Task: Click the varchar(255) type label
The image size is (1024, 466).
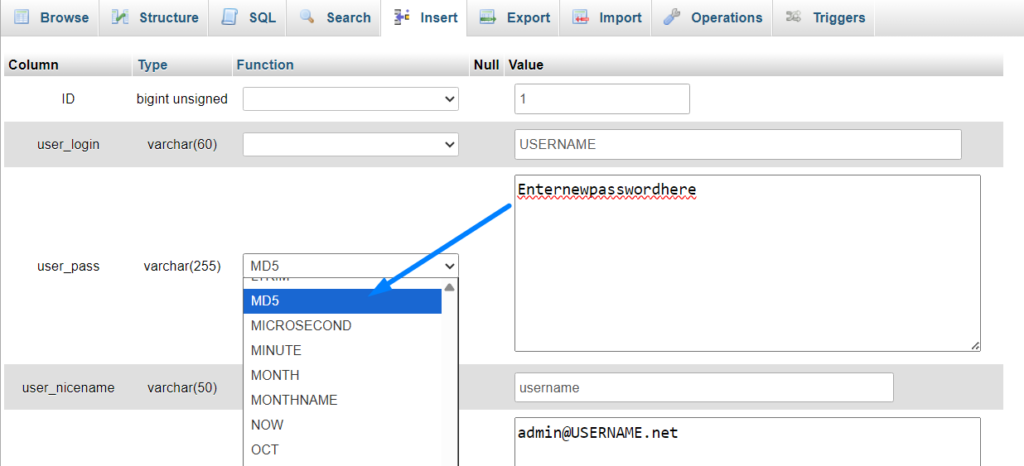Action: 182,266
